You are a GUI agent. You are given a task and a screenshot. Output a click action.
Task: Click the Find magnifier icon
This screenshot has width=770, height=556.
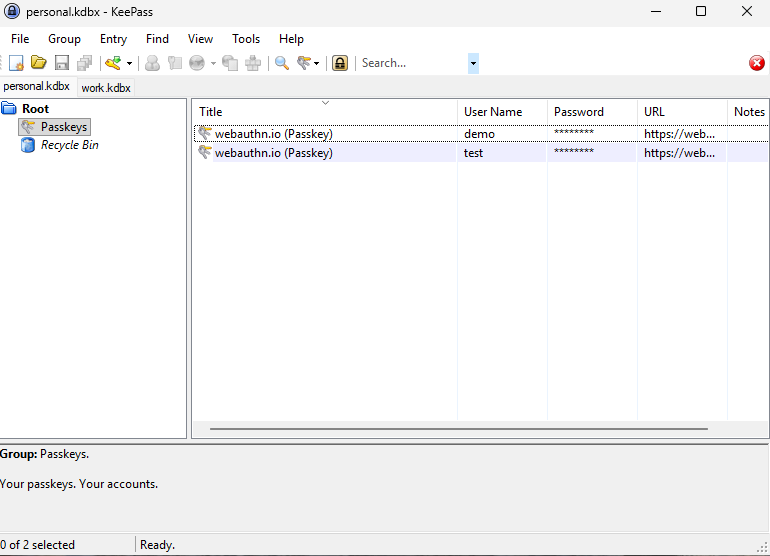281,63
